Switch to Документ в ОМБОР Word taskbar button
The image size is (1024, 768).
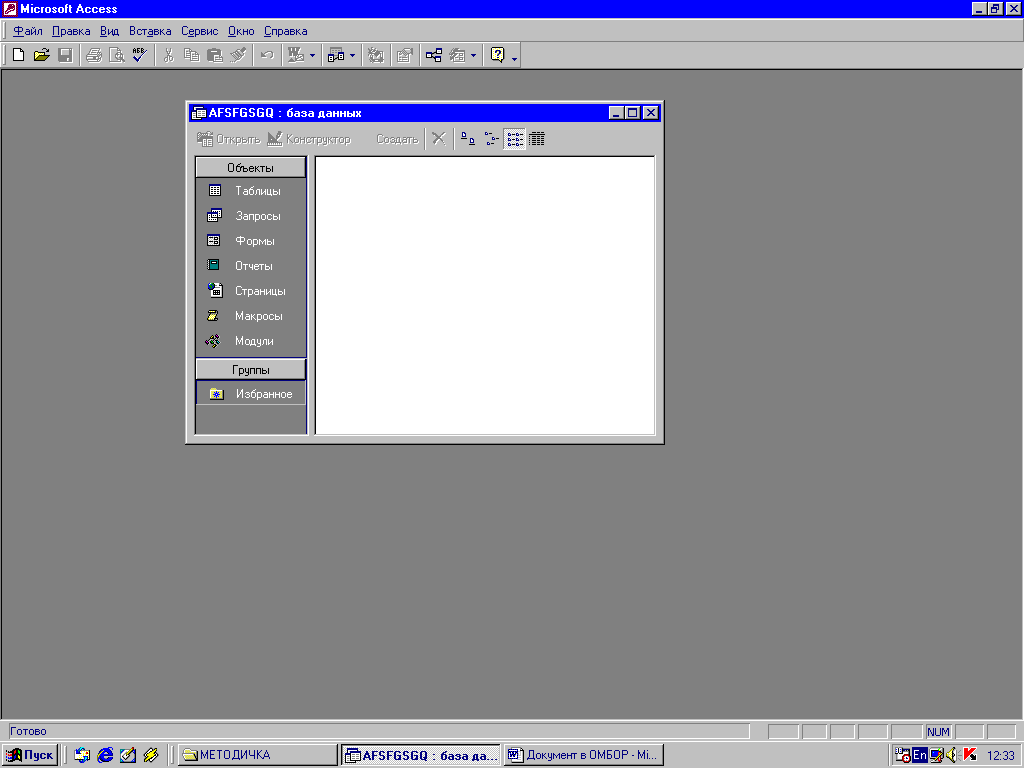(x=584, y=755)
